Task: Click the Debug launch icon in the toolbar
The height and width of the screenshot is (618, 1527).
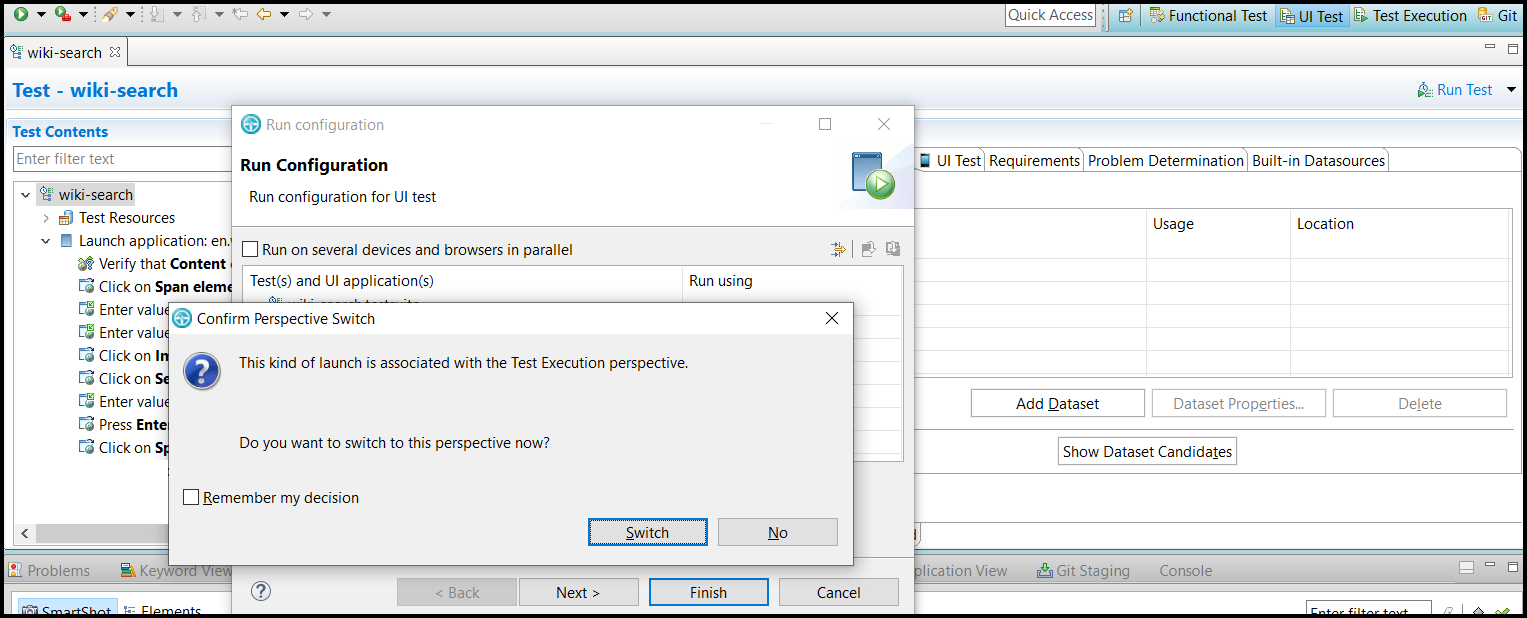Action: (60, 14)
